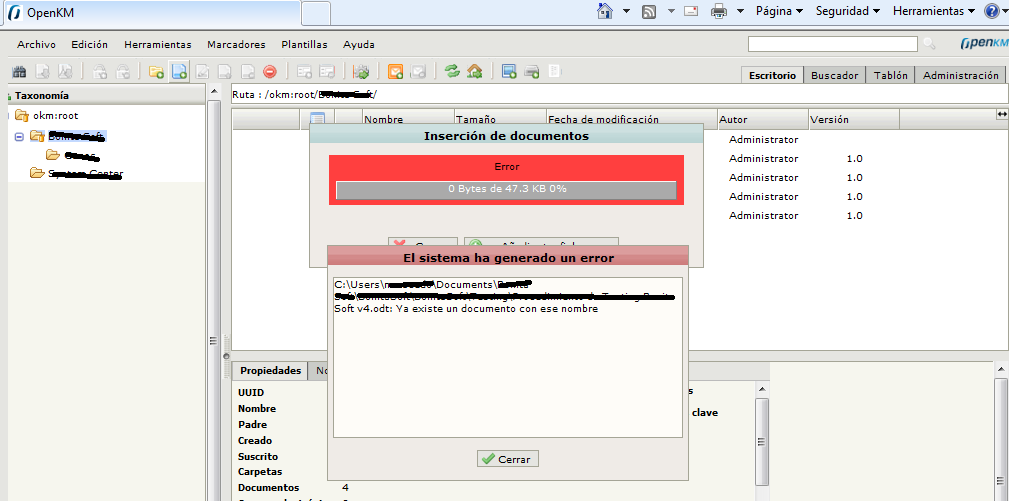The height and width of the screenshot is (501, 1009).
Task: Open the Archivo menu
Action: [36, 44]
